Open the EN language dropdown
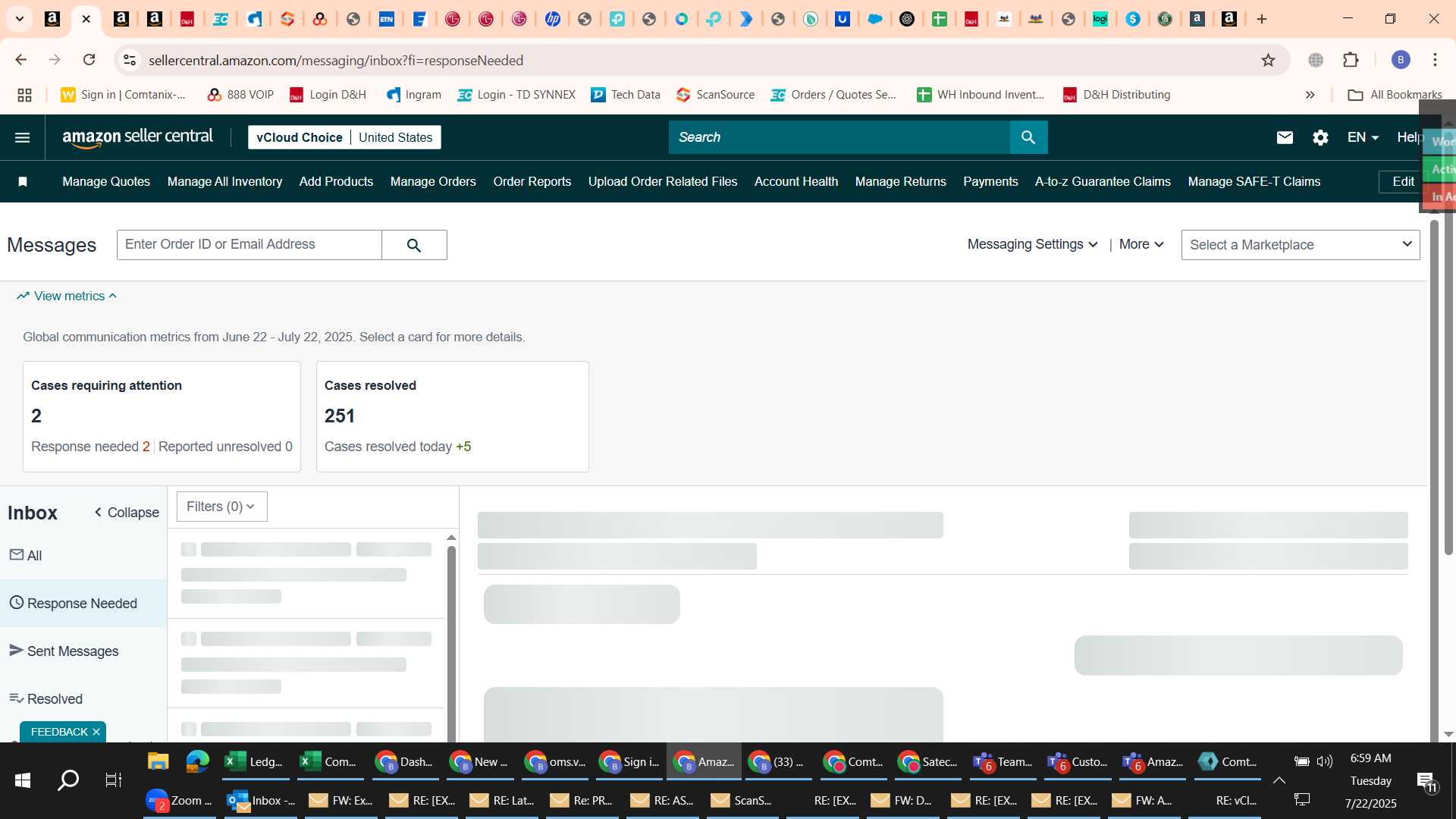This screenshot has width=1456, height=819. point(1363,137)
